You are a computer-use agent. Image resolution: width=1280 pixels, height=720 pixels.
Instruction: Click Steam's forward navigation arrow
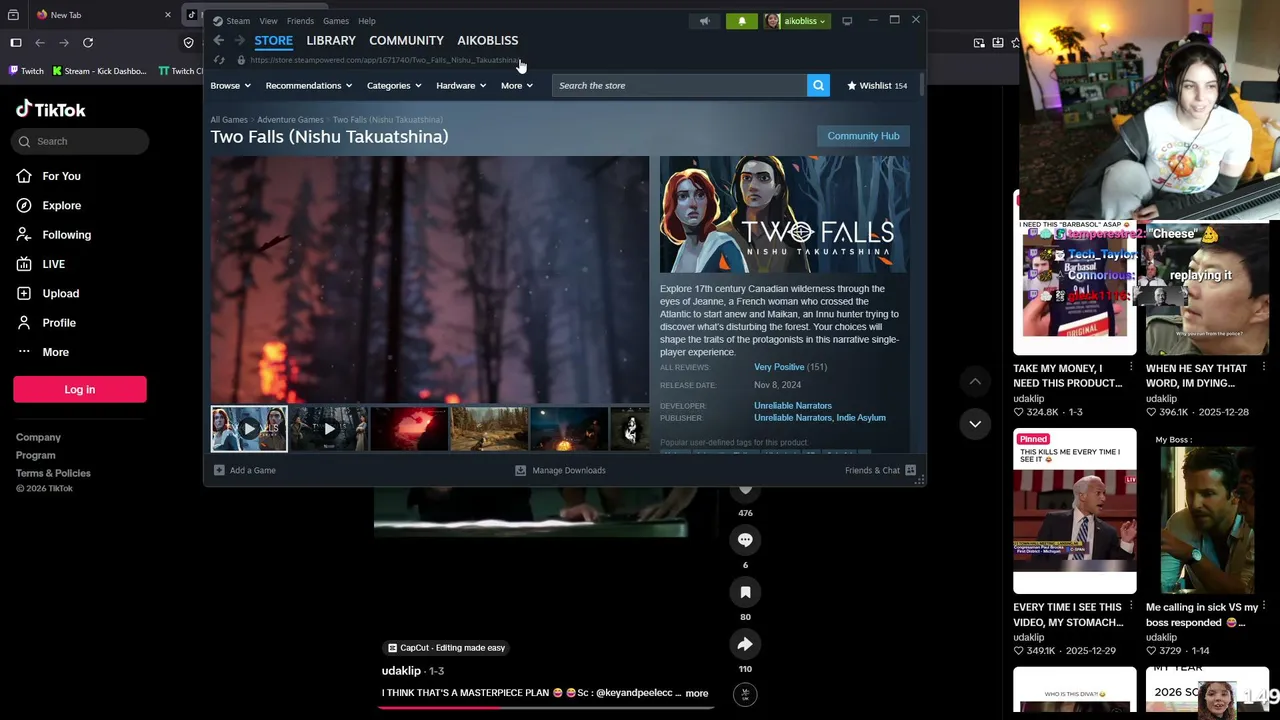[240, 40]
